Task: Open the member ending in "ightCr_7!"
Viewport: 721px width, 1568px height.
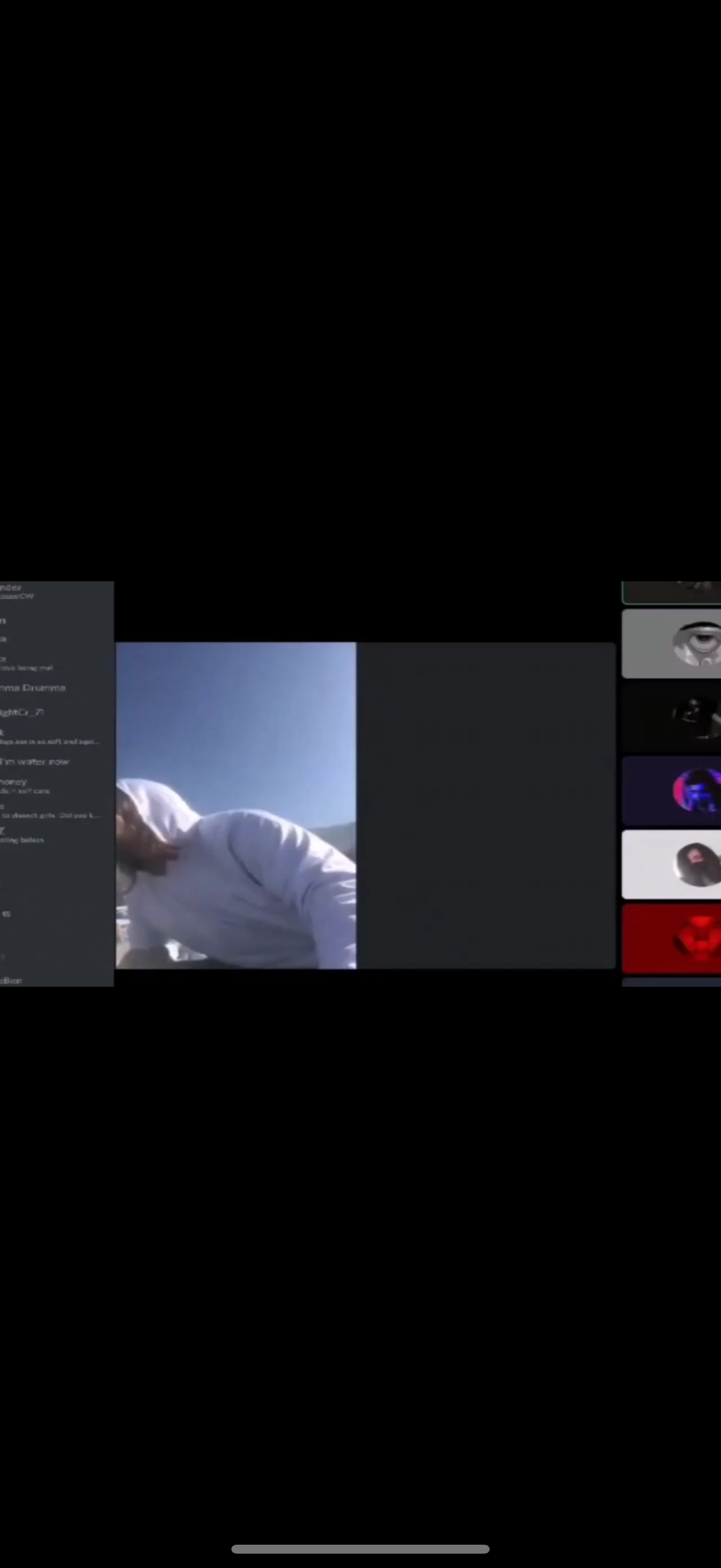Action: tap(23, 712)
